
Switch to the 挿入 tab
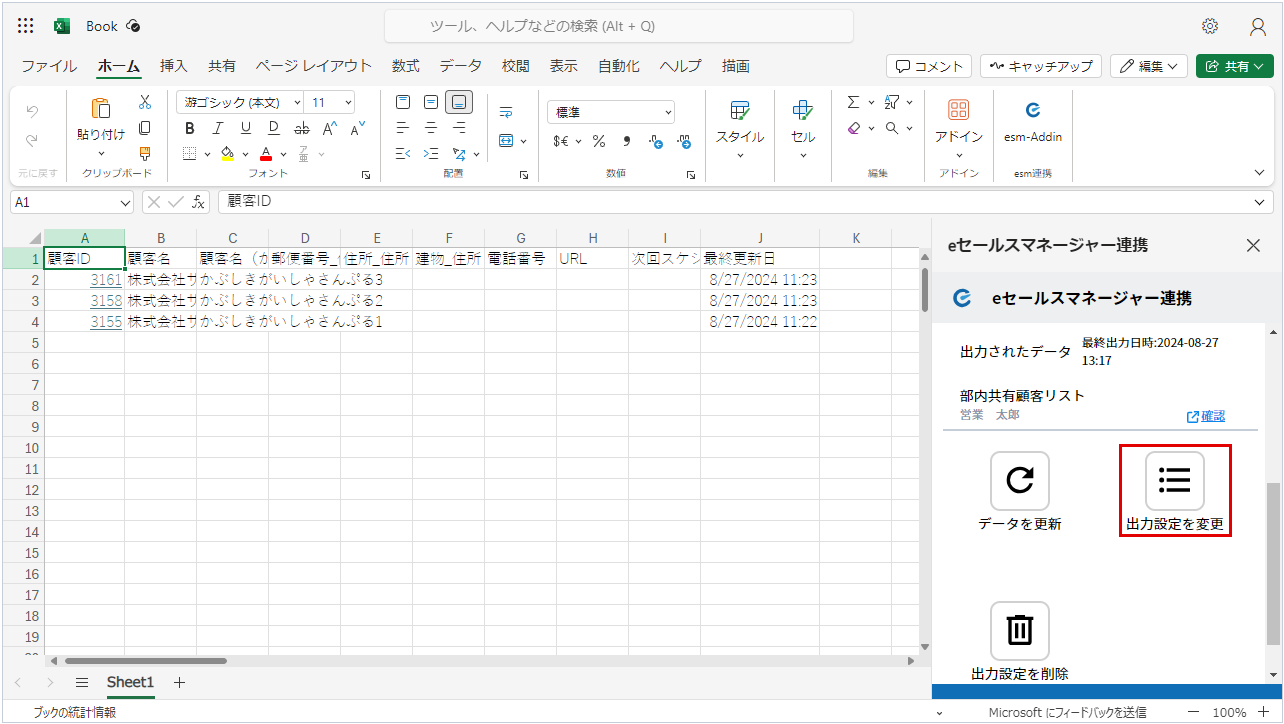(x=174, y=66)
